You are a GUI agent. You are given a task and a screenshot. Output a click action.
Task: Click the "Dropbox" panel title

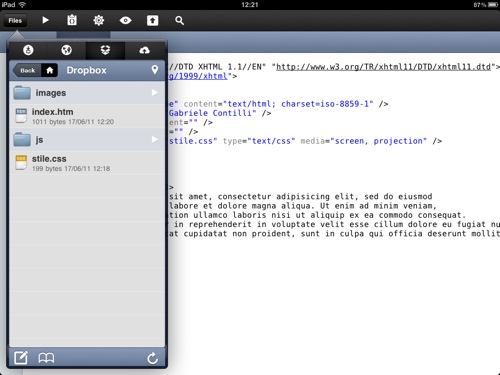(86, 70)
